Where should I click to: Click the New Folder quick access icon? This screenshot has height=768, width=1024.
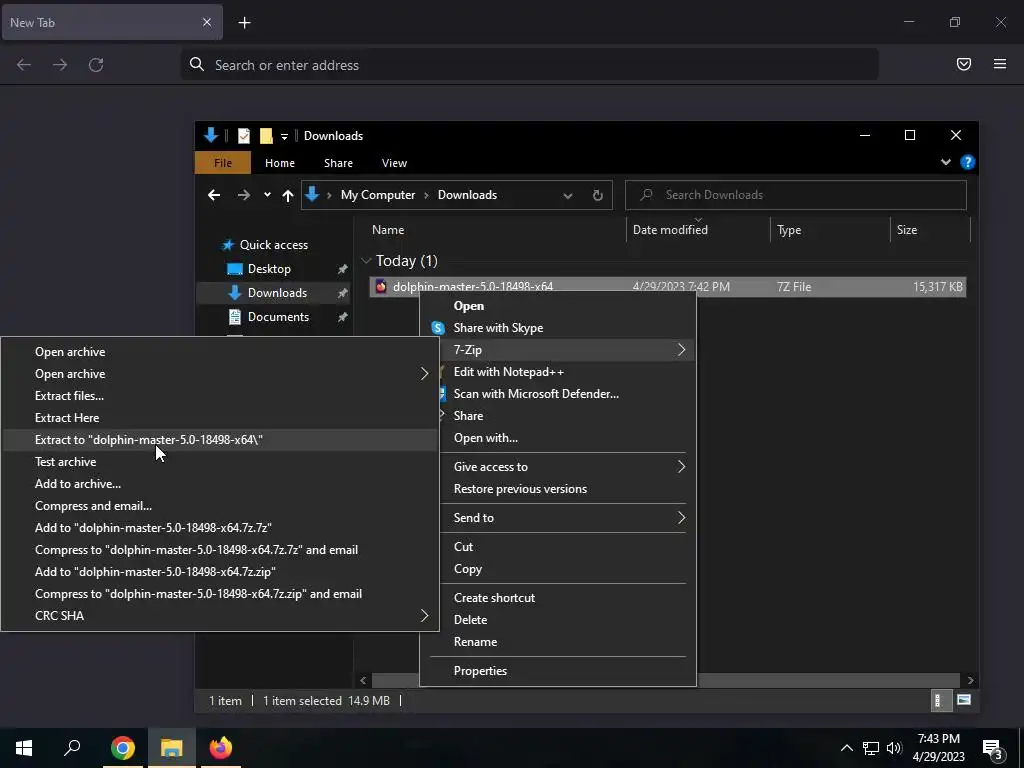coord(266,136)
